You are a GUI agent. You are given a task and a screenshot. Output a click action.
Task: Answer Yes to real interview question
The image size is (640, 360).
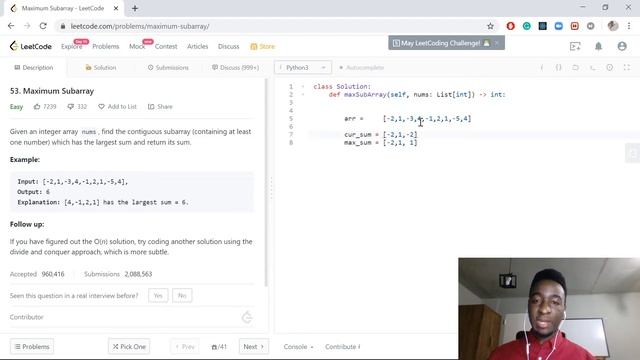click(x=158, y=295)
